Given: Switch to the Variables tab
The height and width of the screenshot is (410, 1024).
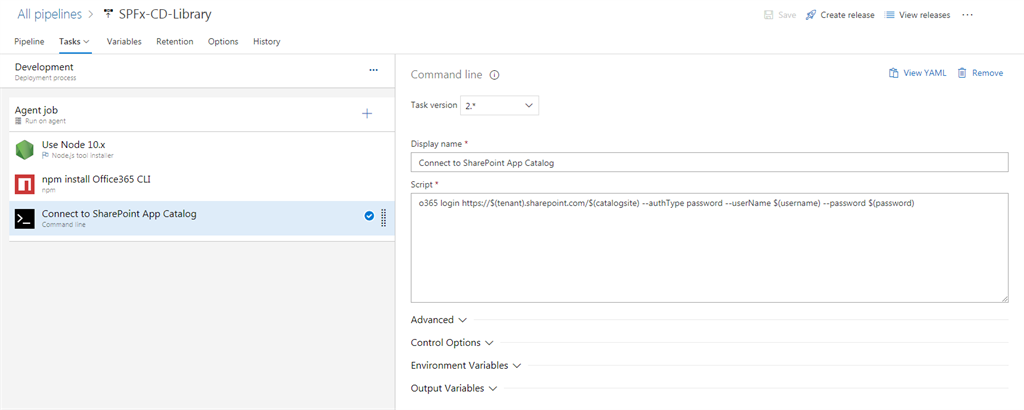Looking at the screenshot, I should pyautogui.click(x=124, y=42).
